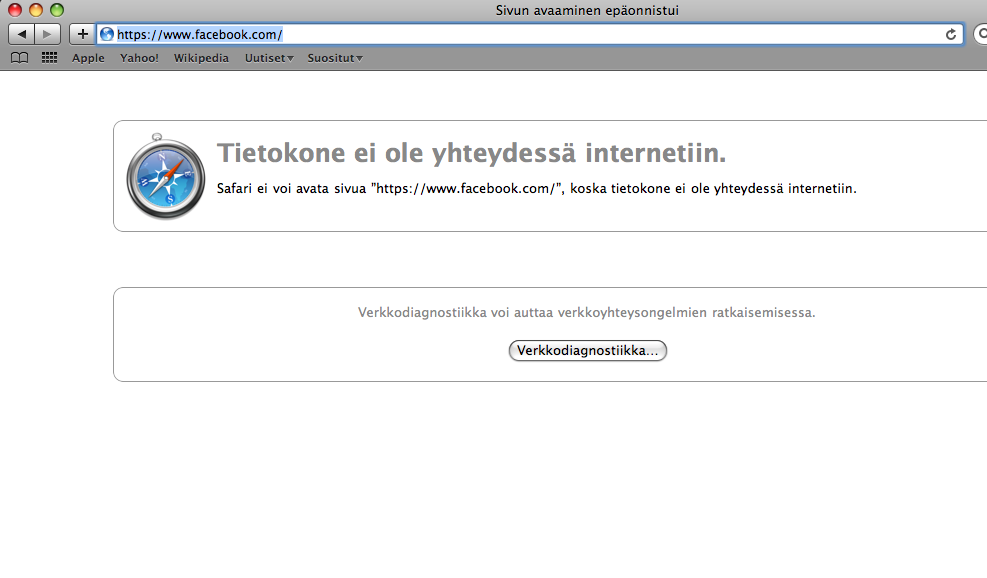Go forward using the forward arrow button

(47, 34)
